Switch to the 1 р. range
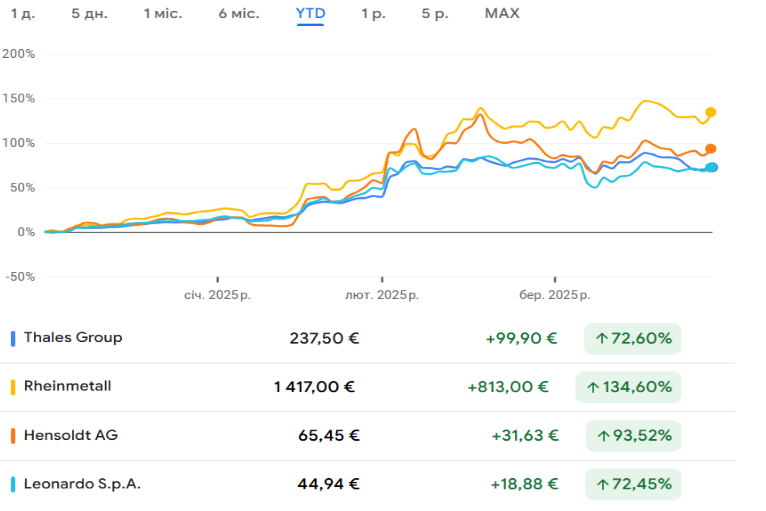Viewport: 766px width, 511px height. 373,14
